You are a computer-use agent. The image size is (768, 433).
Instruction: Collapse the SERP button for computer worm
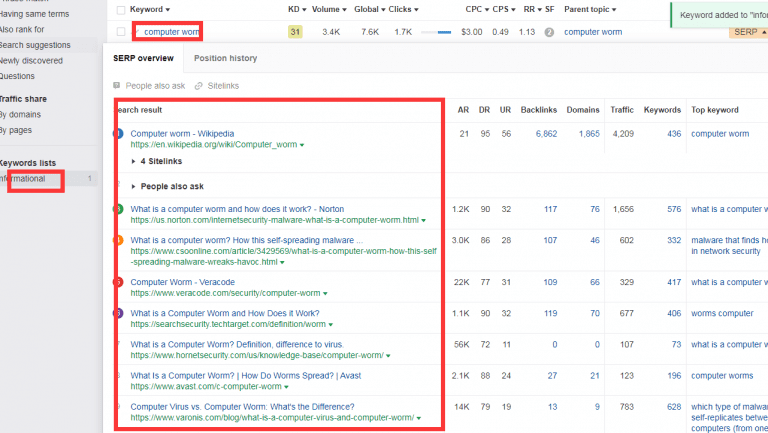coord(749,32)
